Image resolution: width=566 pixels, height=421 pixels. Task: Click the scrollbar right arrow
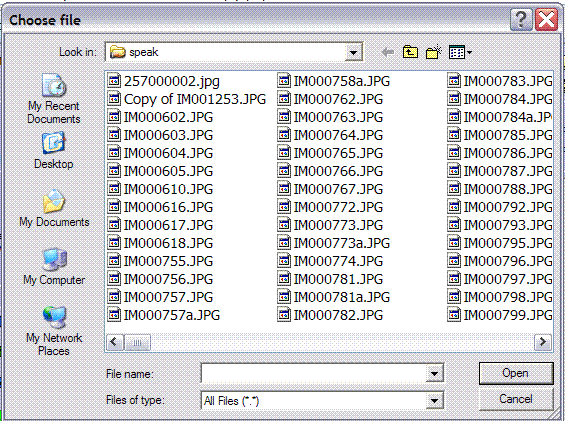(x=543, y=342)
